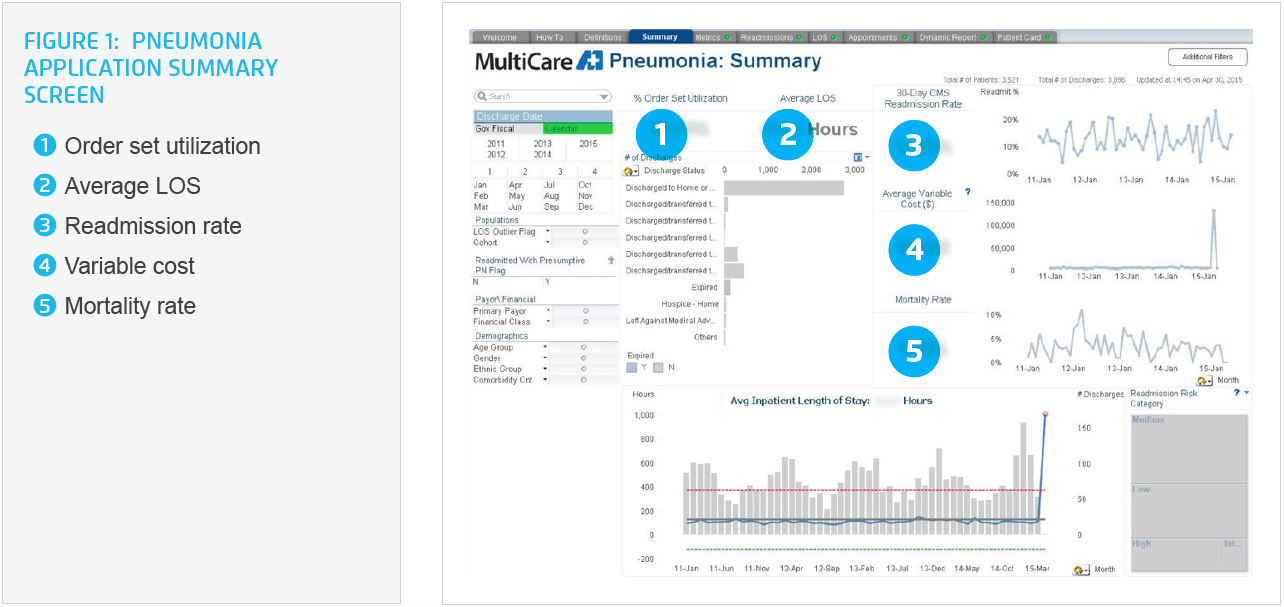Click the Expired Y legend color swatch
Screen dimensions: 1284x607
coord(632,367)
